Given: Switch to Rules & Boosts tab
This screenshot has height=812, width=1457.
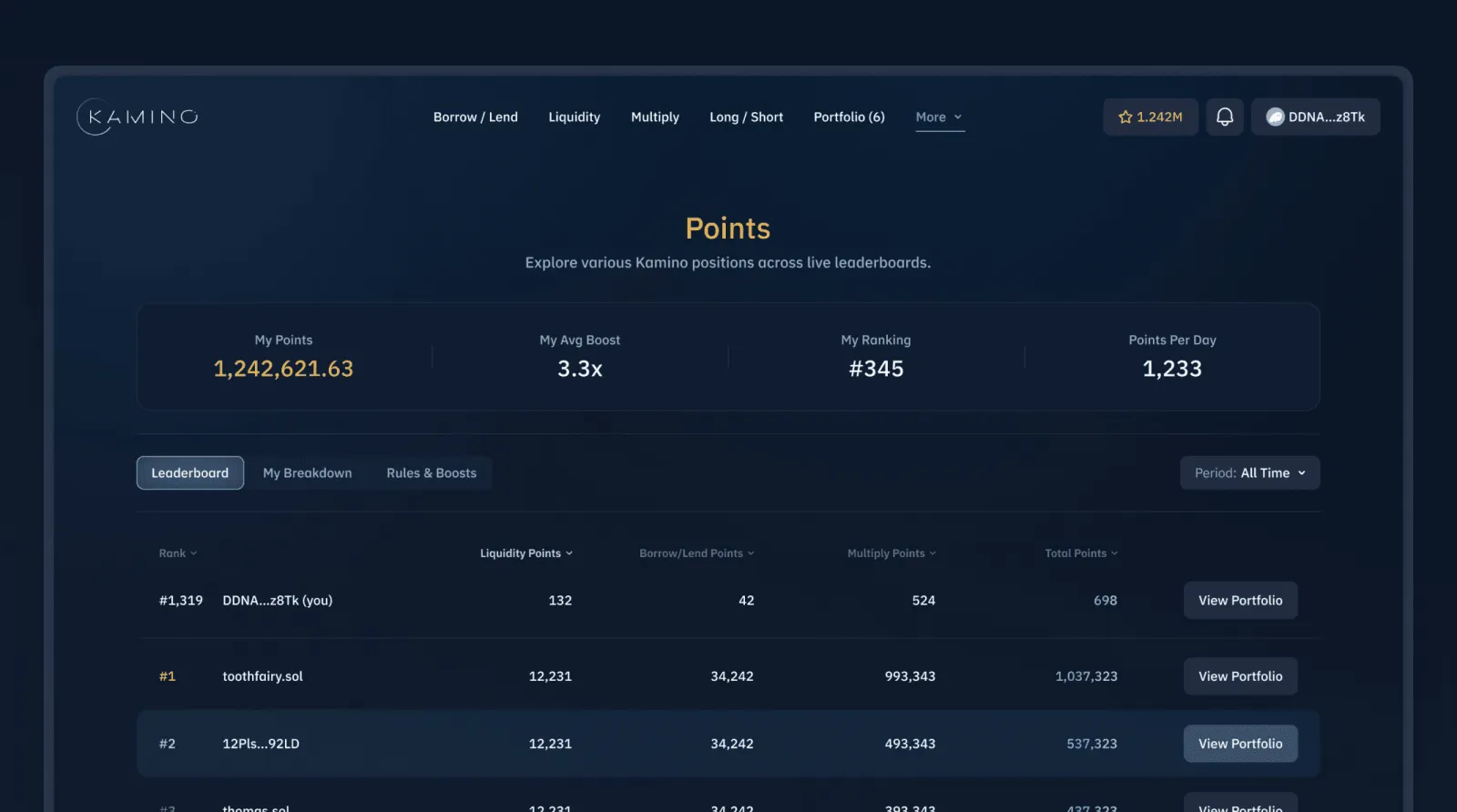Looking at the screenshot, I should 432,472.
